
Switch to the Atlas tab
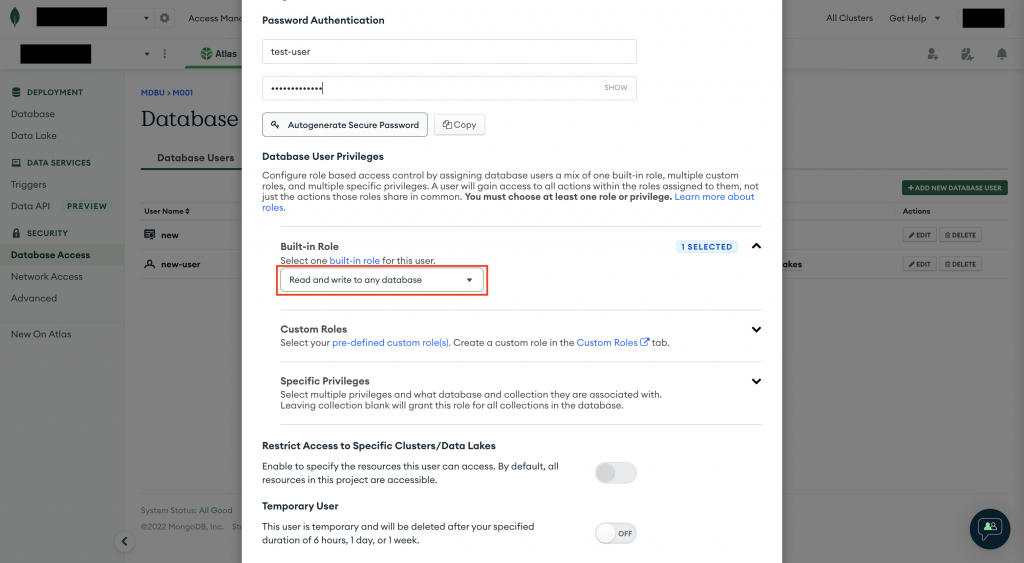(219, 54)
